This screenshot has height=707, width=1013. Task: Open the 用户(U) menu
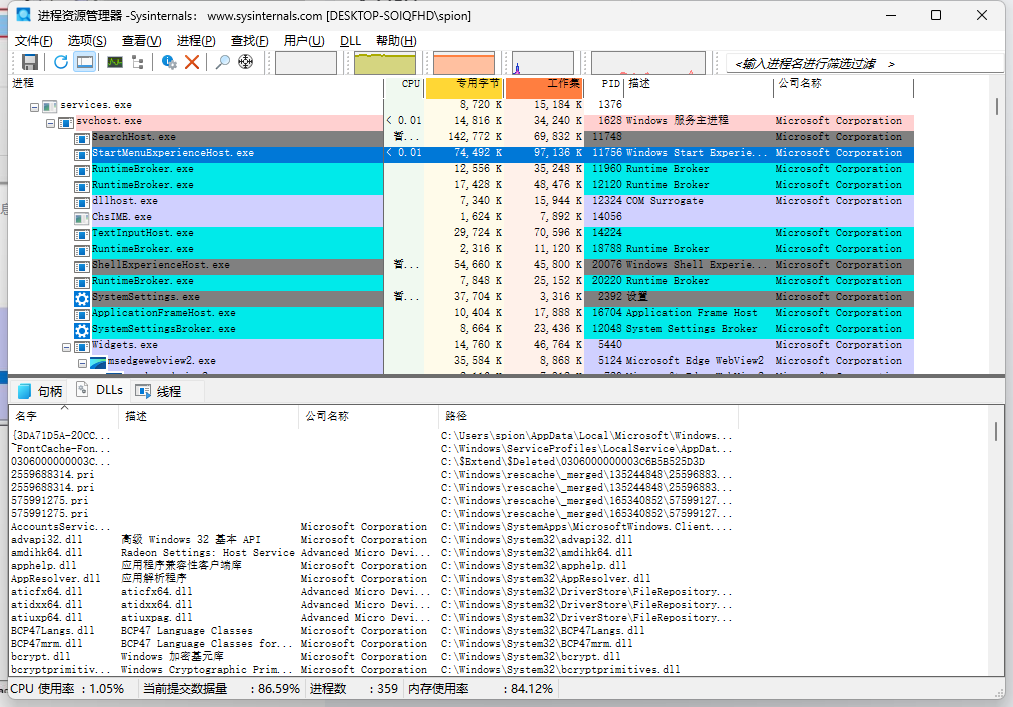pyautogui.click(x=304, y=41)
